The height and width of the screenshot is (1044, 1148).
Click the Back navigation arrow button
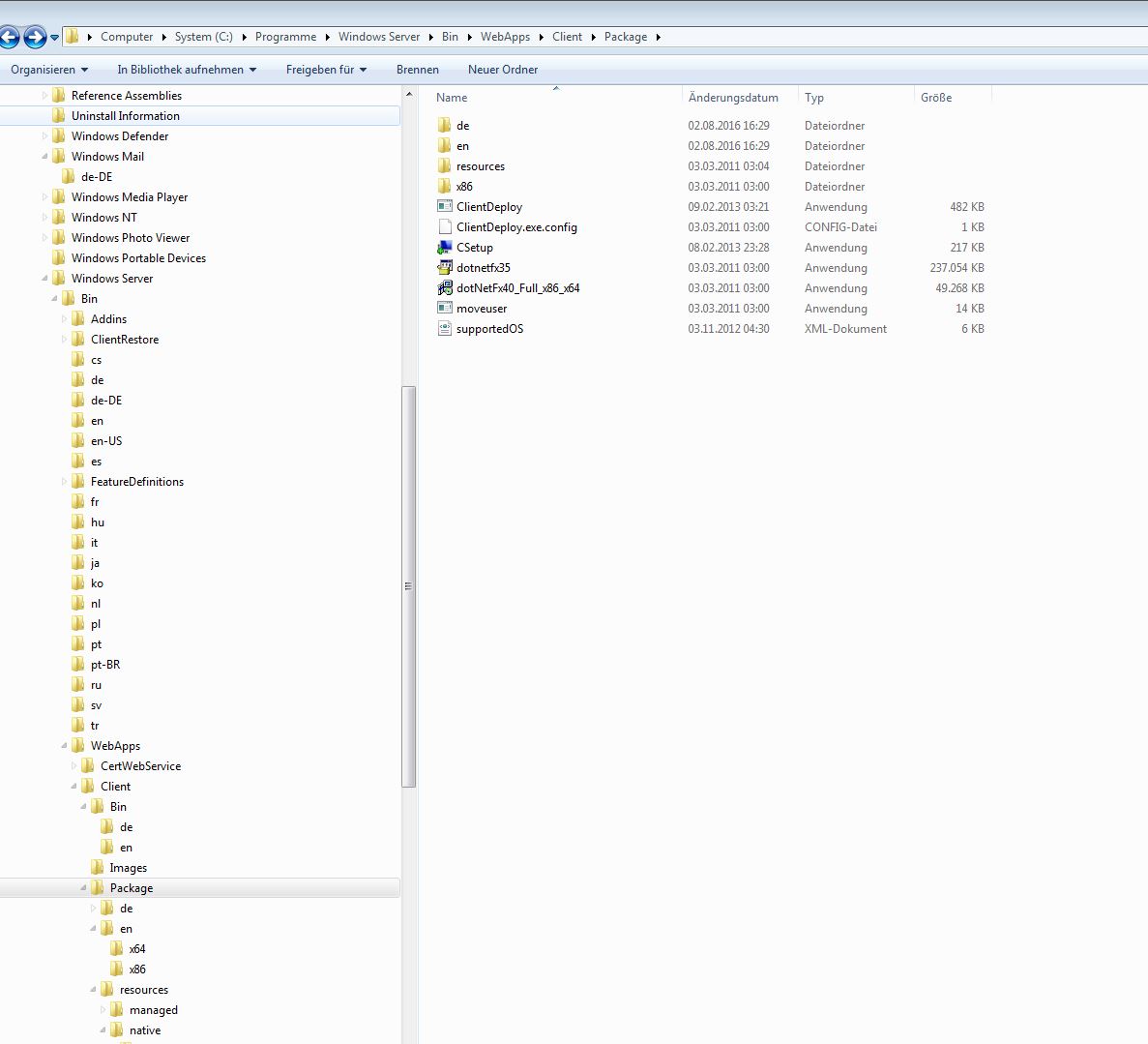[9, 38]
